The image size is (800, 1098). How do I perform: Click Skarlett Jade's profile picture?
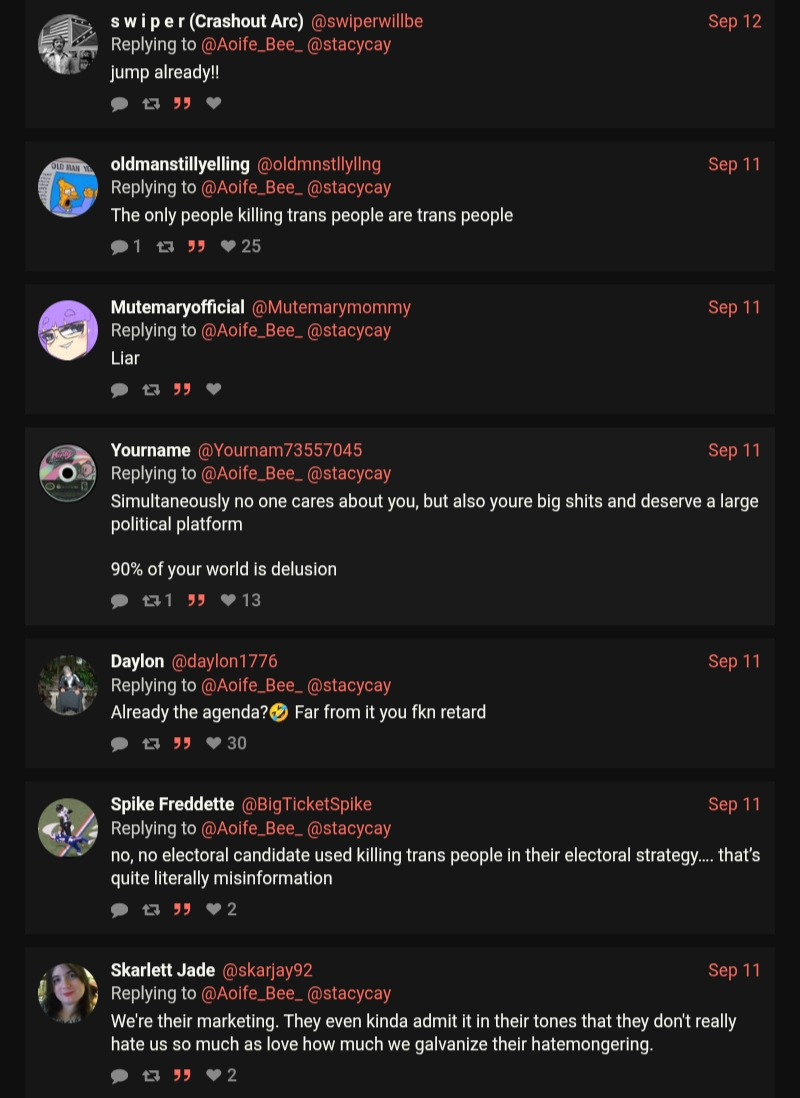[68, 993]
